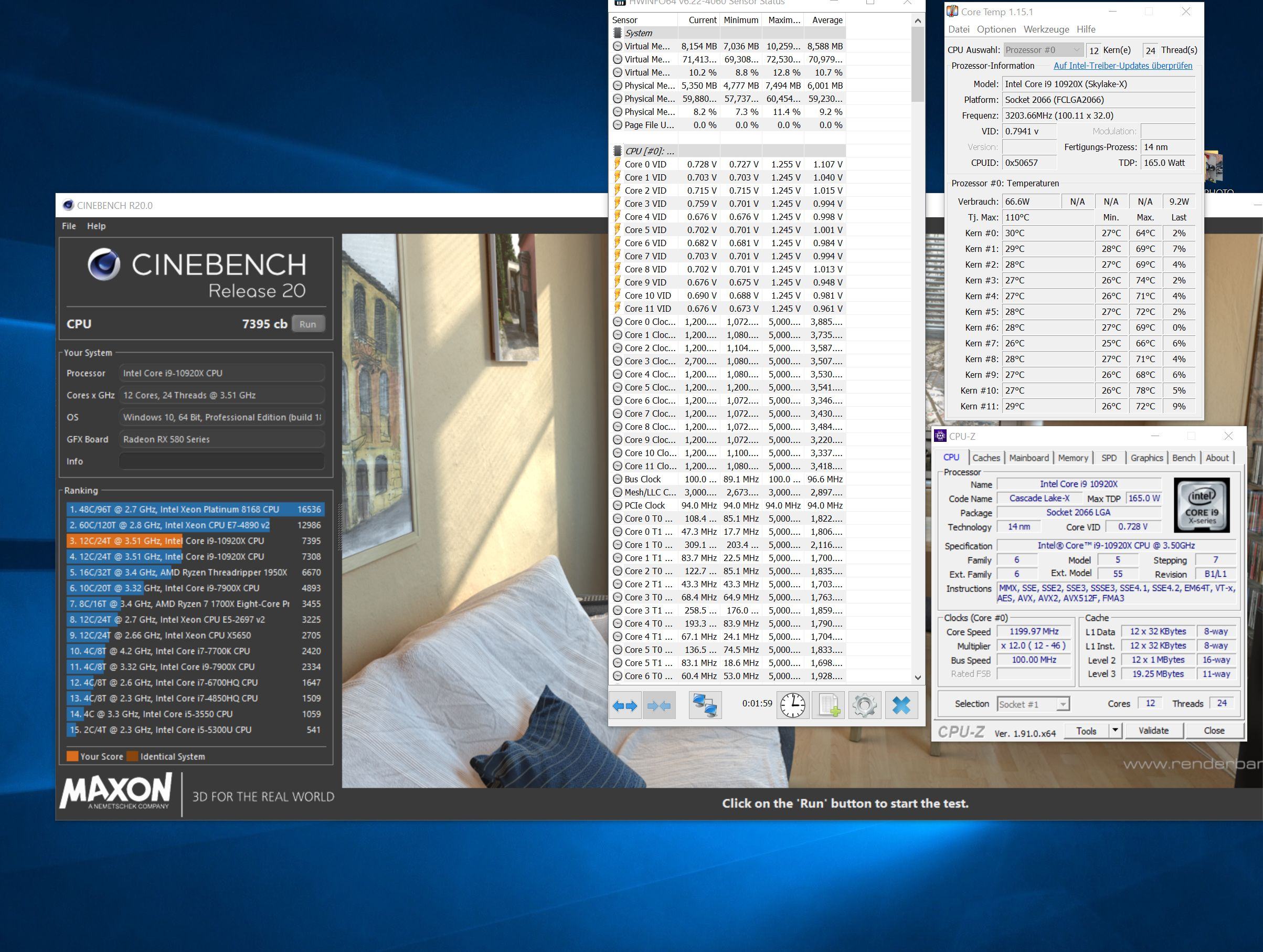The height and width of the screenshot is (952, 1263).
Task: Click Auf Intel-Treiber-Updates überprüfen link
Action: tap(1122, 66)
